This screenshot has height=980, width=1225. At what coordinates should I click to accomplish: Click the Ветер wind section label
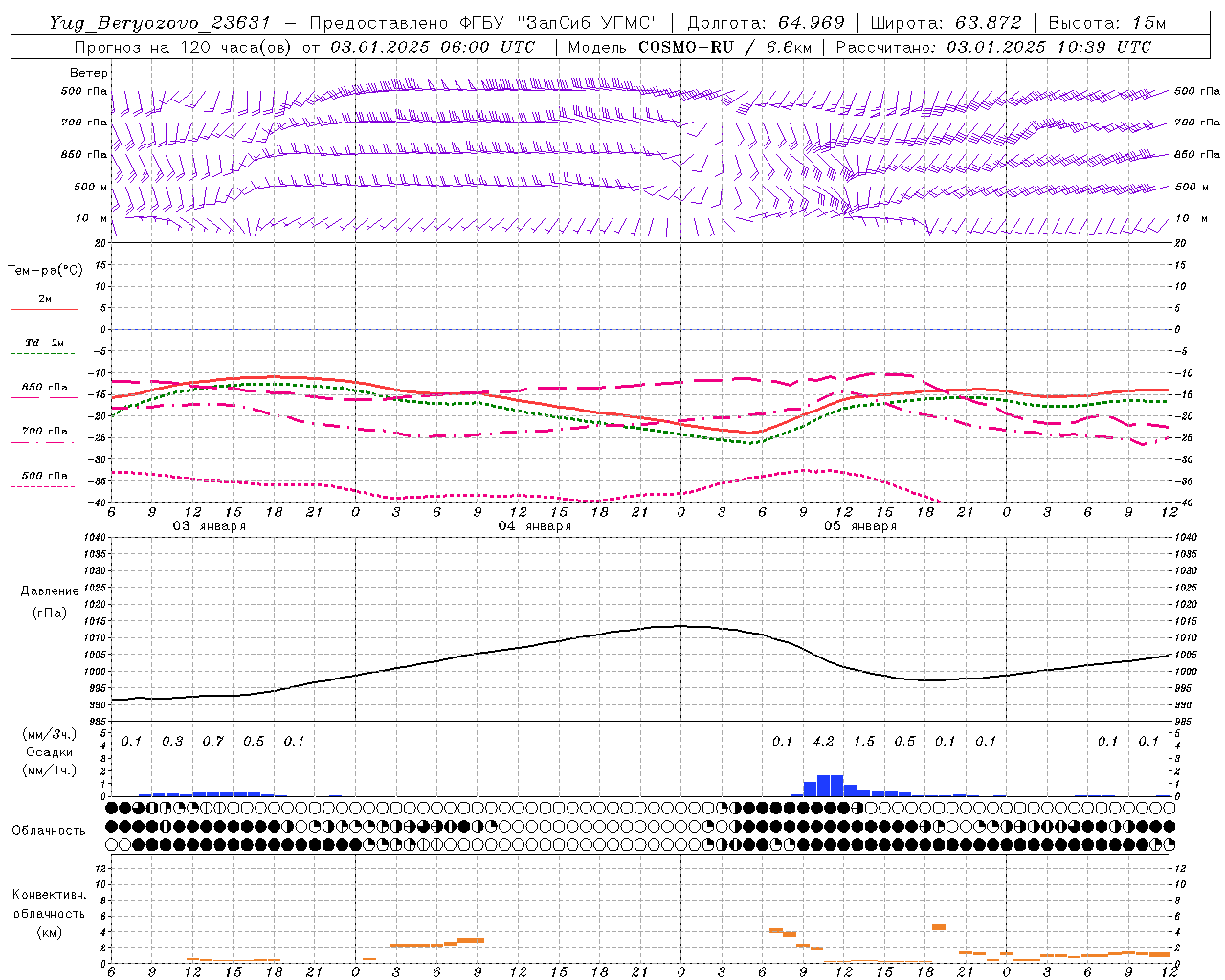pyautogui.click(x=89, y=73)
